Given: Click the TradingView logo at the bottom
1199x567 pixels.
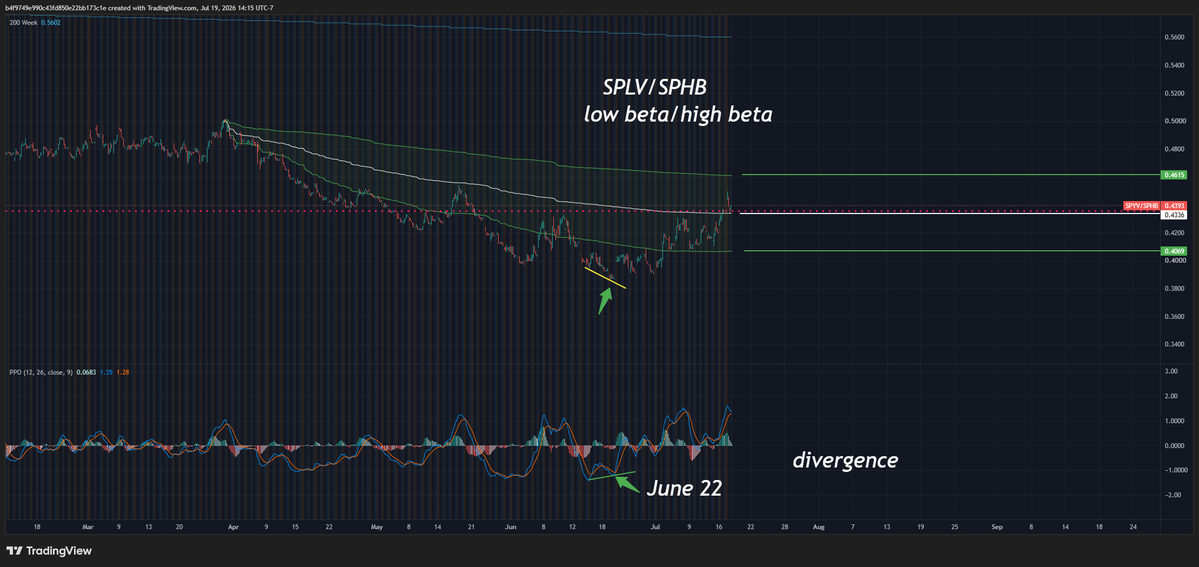Looking at the screenshot, I should [x=49, y=550].
